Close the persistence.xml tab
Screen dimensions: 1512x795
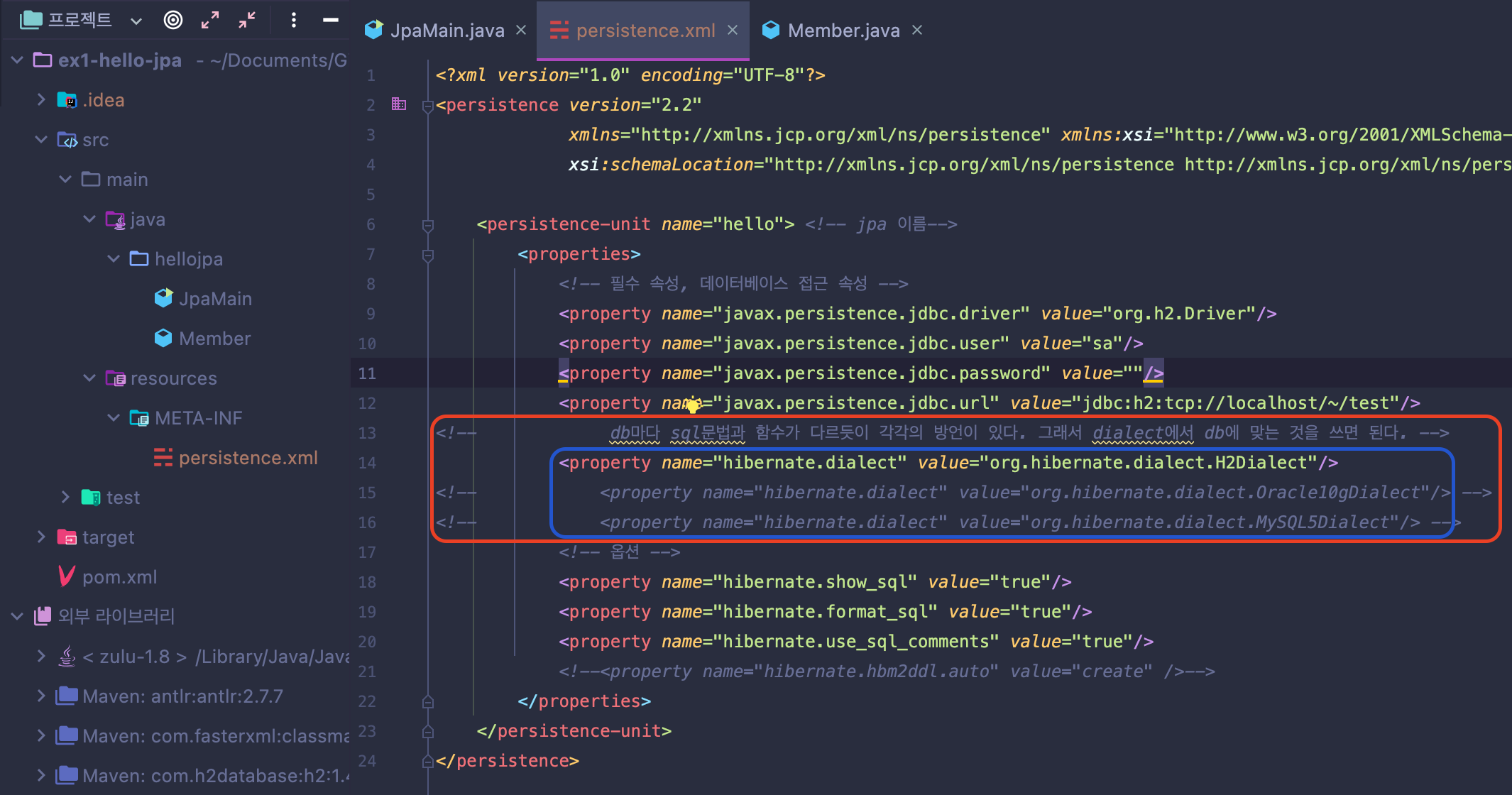click(x=733, y=30)
